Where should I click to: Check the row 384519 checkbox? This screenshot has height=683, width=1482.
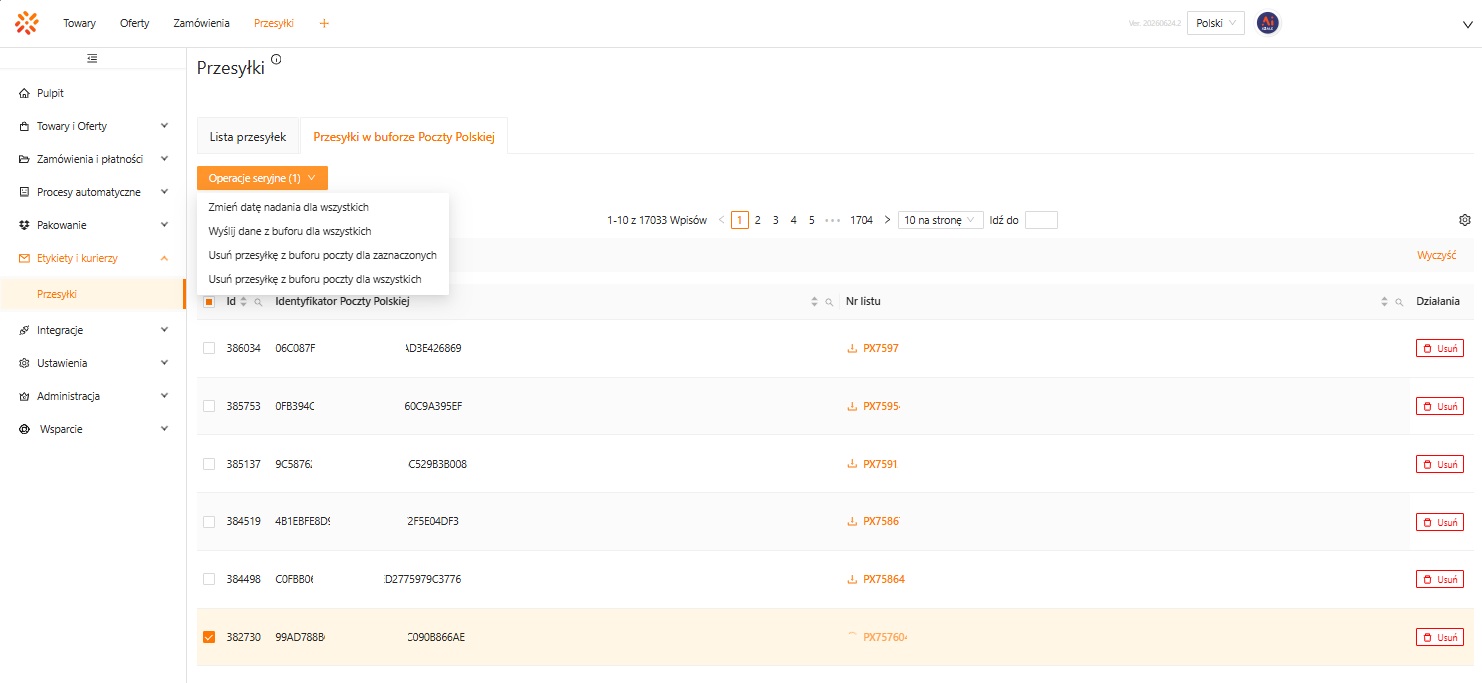pos(209,521)
